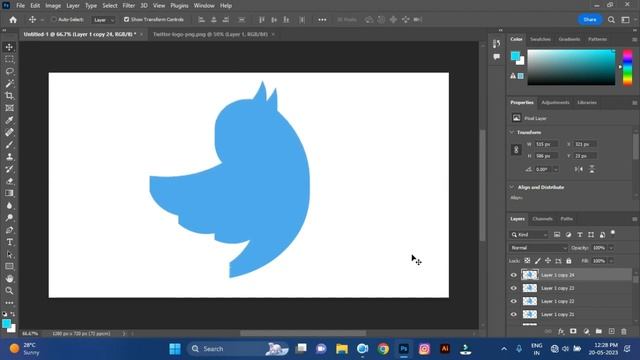Click the hue slider strip
The image size is (640, 360).
click(627, 67)
